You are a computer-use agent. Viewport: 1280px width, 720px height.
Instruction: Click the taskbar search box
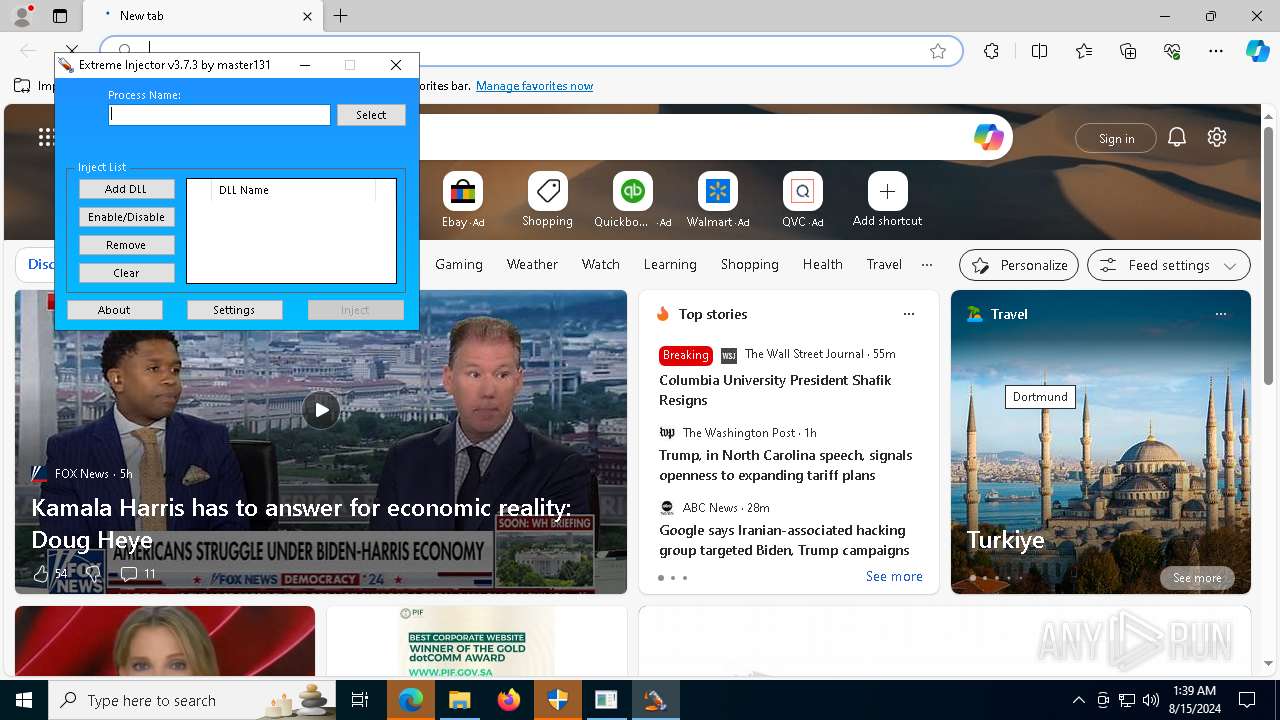pyautogui.click(x=192, y=700)
